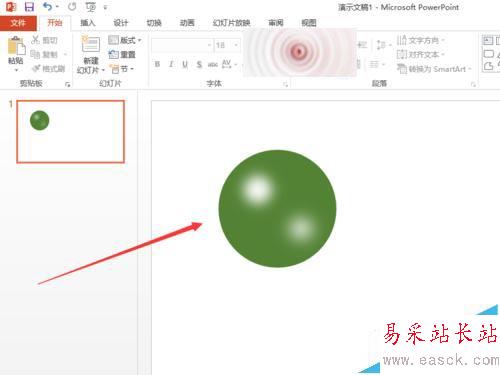Save the presentation using the floppy disk icon
This screenshot has width=500, height=375.
pos(29,7)
